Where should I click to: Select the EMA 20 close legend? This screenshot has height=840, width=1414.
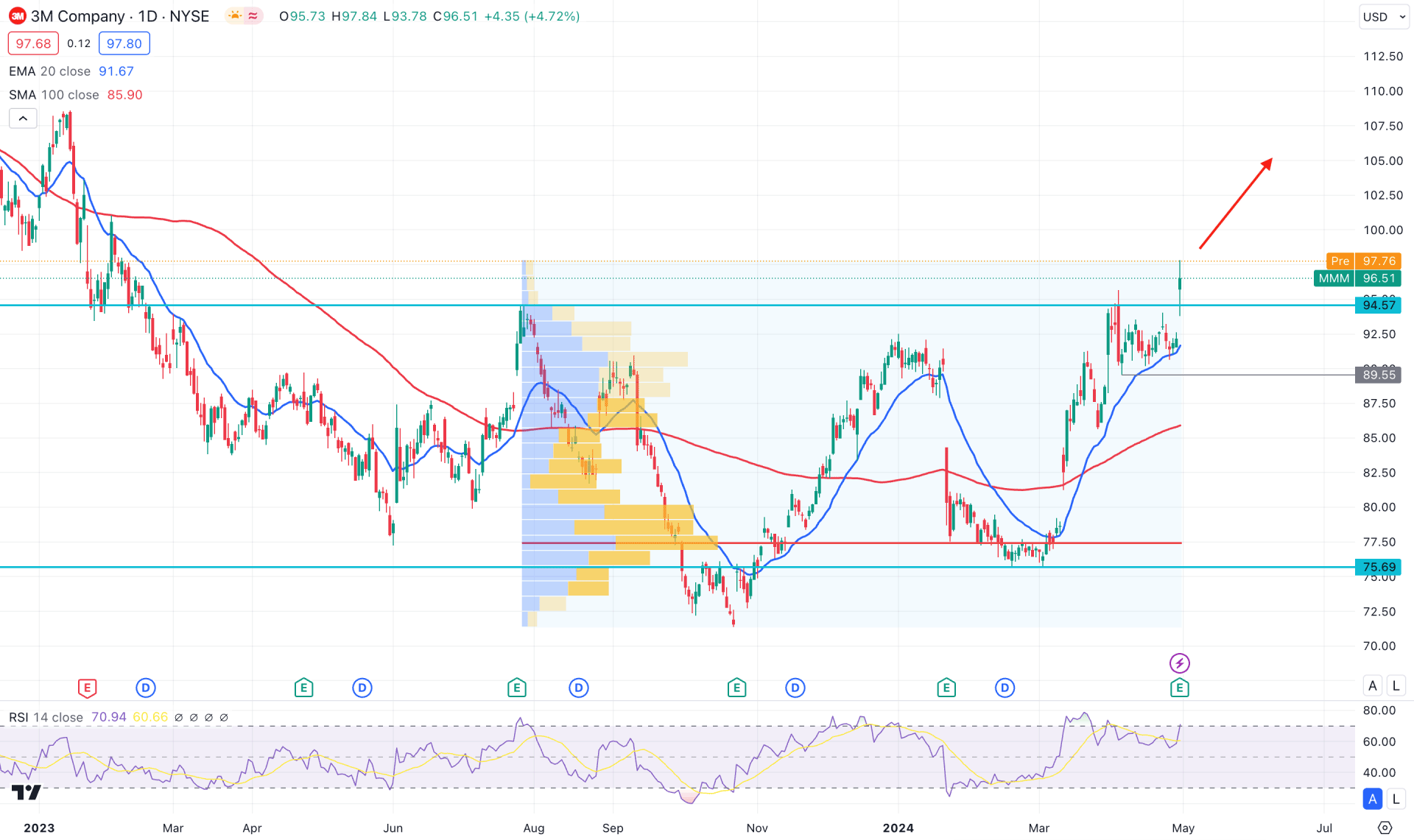click(49, 71)
